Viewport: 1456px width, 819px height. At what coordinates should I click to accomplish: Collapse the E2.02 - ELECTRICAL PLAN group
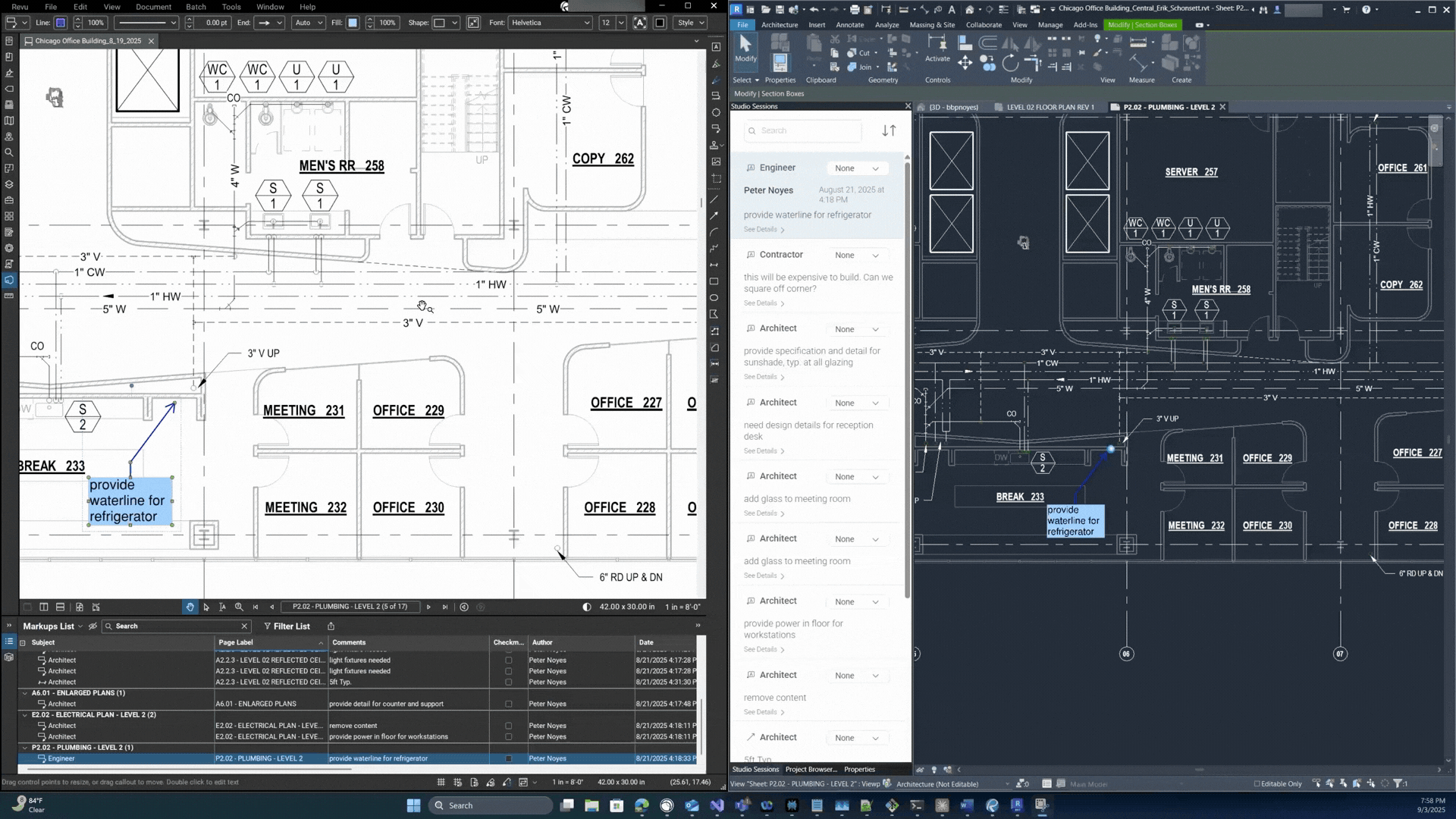(x=25, y=715)
